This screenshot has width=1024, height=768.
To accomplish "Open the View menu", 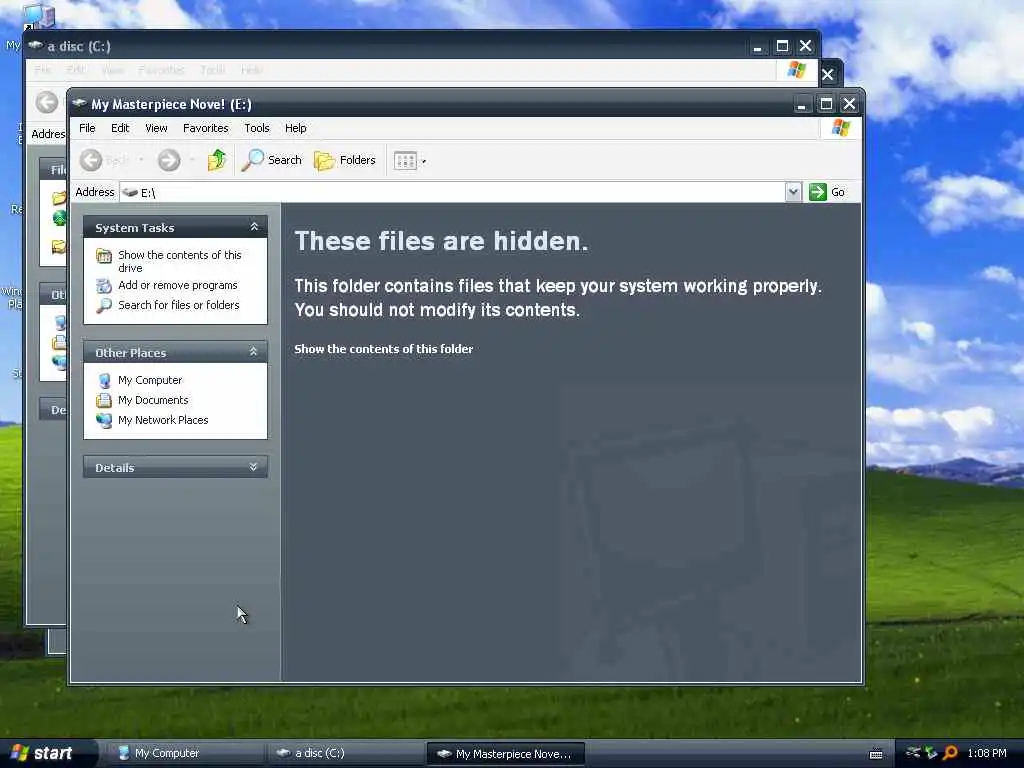I will tap(156, 128).
